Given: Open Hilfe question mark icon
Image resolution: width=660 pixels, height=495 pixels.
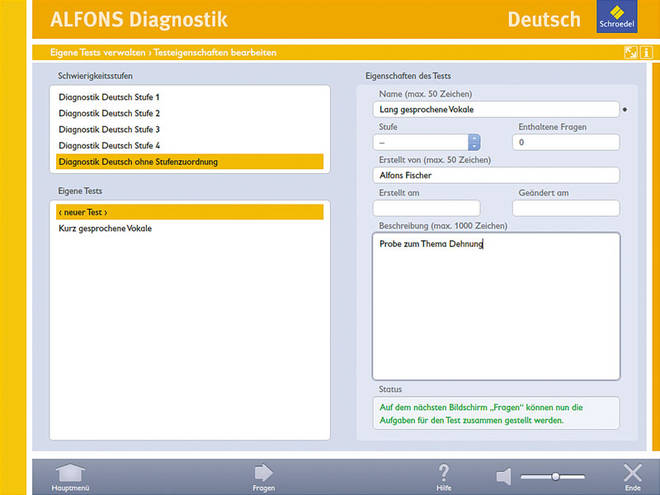Looking at the screenshot, I should coord(444,473).
